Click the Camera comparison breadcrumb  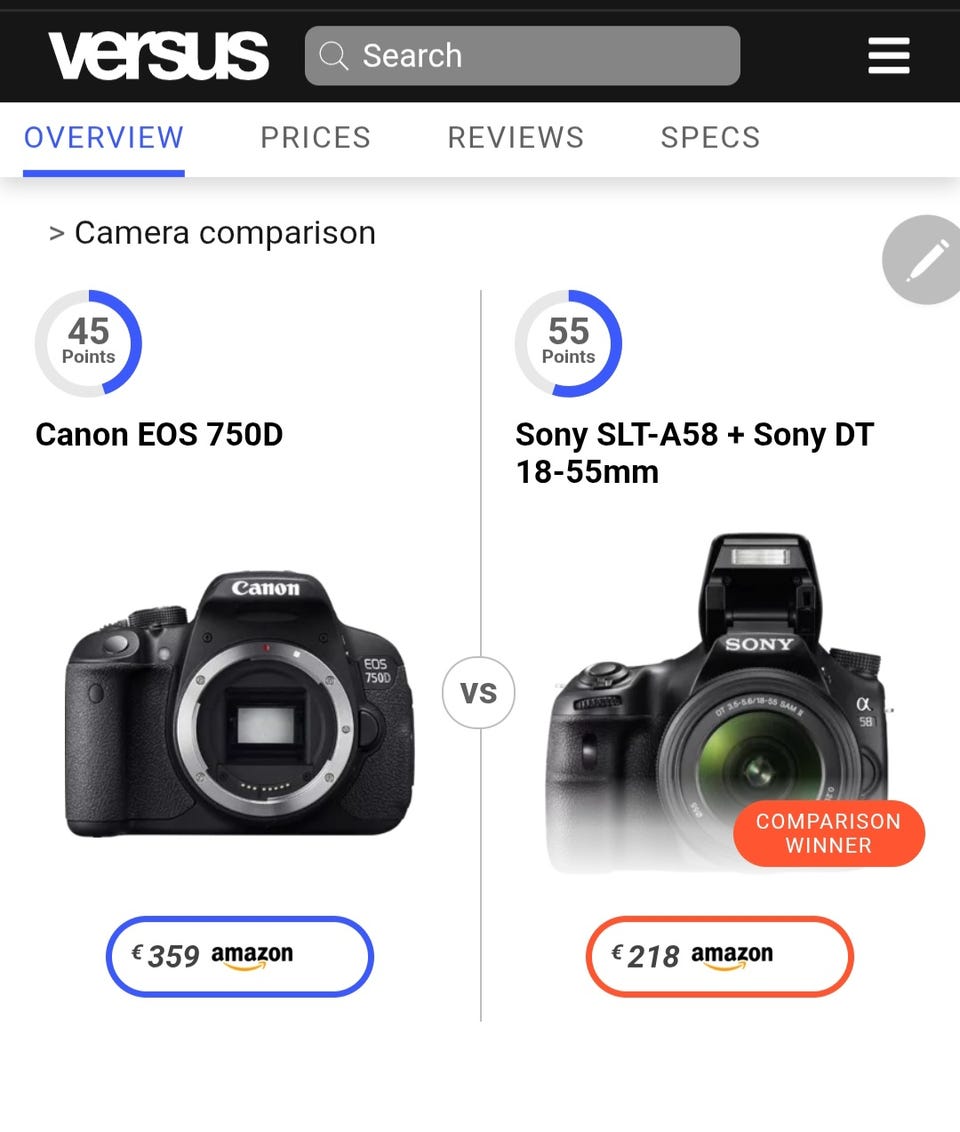pos(224,233)
